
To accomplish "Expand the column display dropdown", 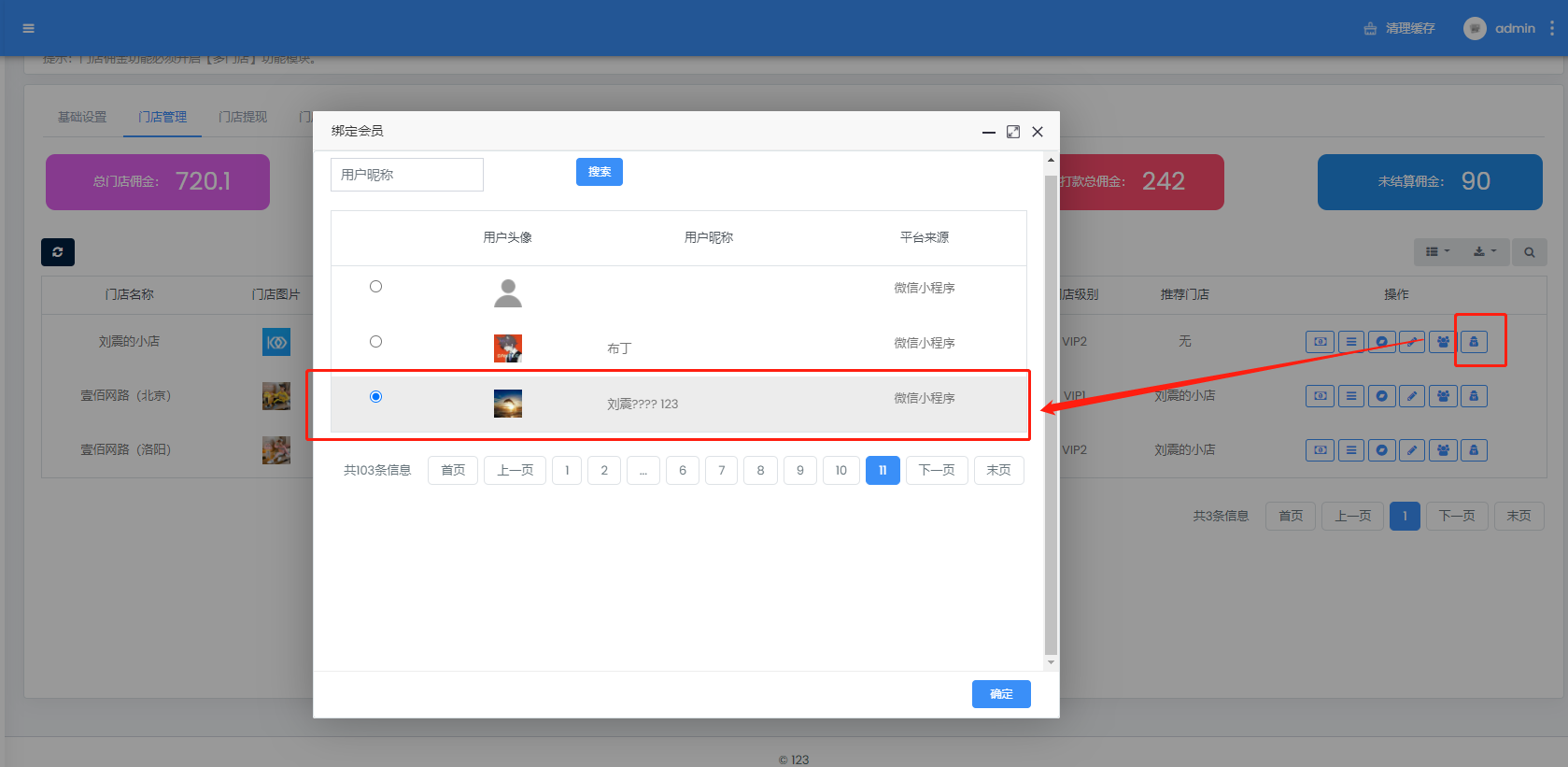I will click(x=1437, y=252).
